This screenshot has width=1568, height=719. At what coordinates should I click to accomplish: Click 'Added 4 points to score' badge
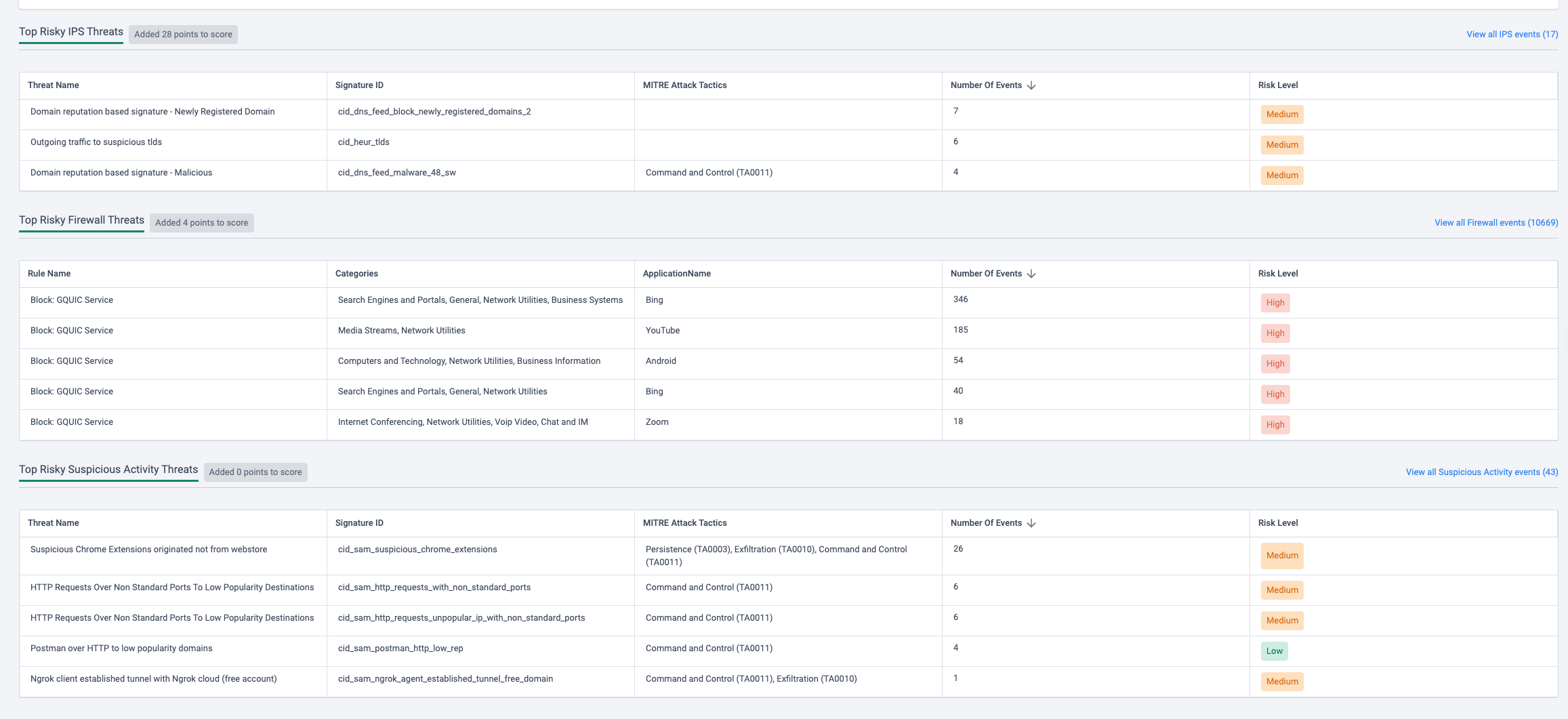[x=202, y=223]
